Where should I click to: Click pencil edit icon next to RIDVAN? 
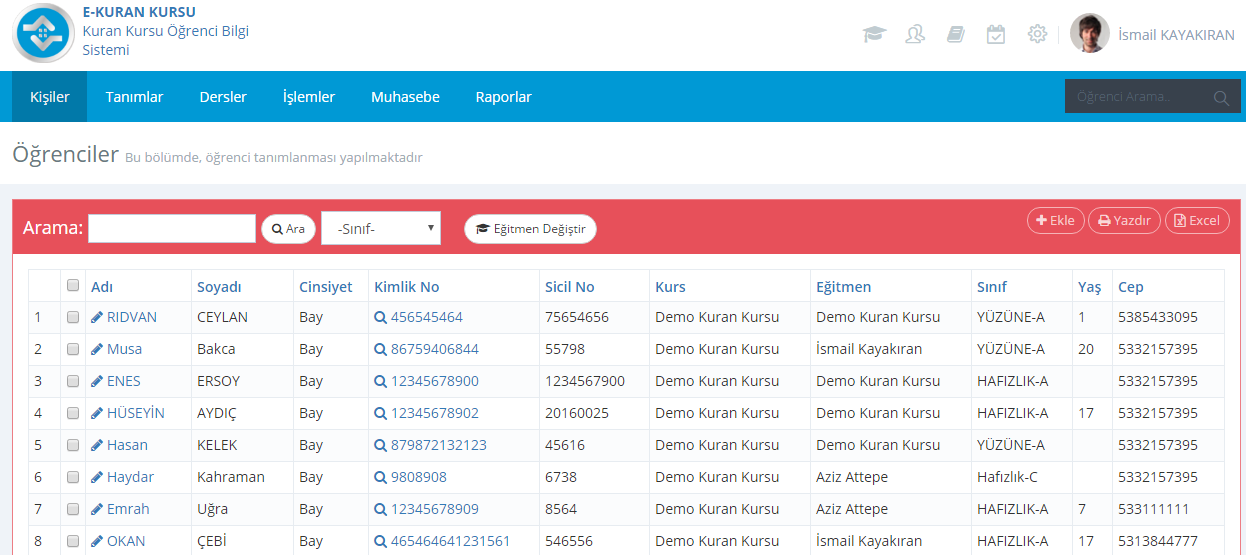pos(97,317)
